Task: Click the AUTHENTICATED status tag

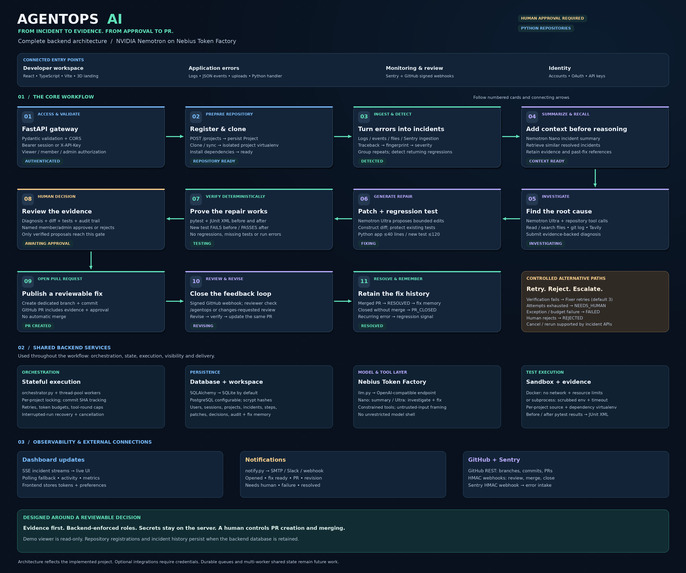Action: pyautogui.click(x=42, y=161)
